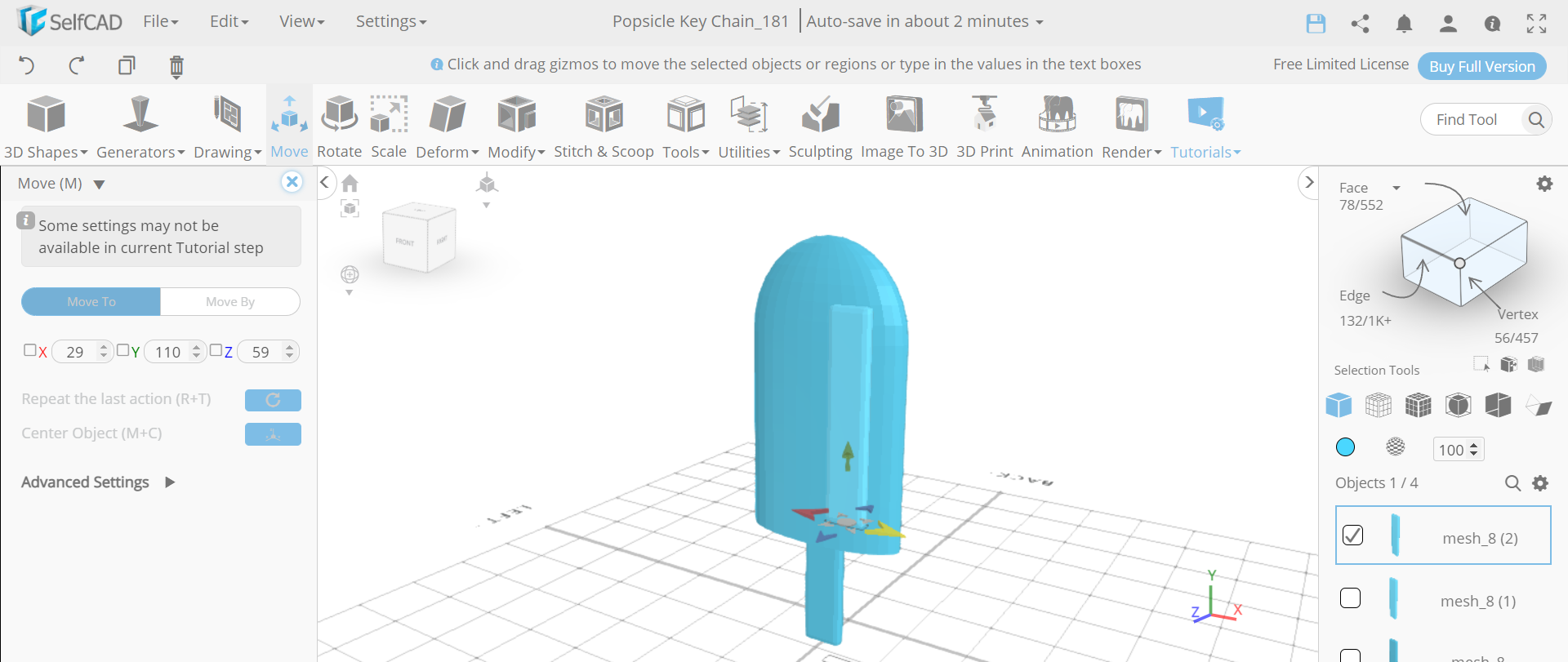Click the info icon in header
Image resolution: width=1568 pixels, height=662 pixels.
(x=1492, y=24)
